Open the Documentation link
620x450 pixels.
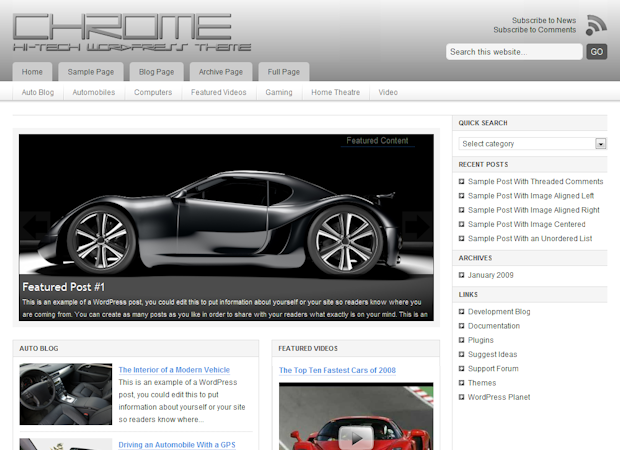tap(494, 326)
